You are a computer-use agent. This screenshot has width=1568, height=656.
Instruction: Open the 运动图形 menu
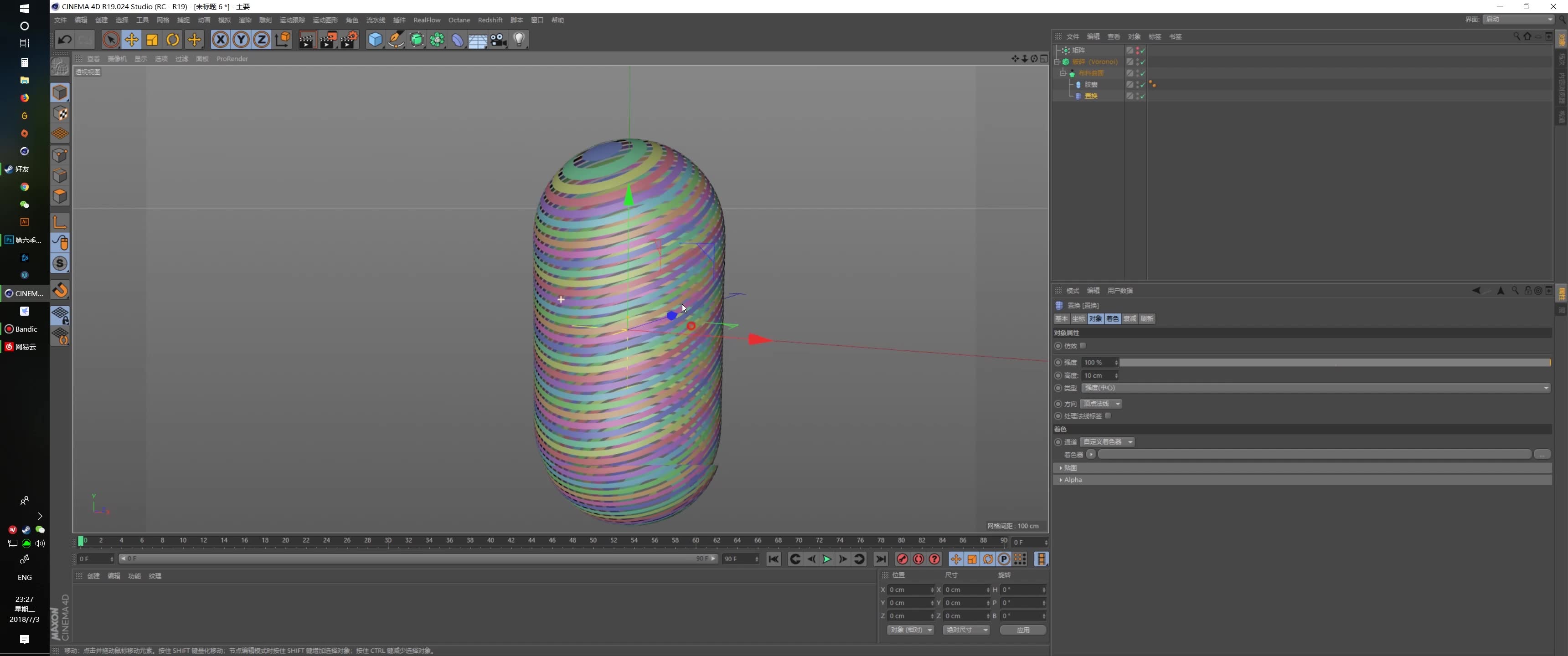pyautogui.click(x=325, y=20)
